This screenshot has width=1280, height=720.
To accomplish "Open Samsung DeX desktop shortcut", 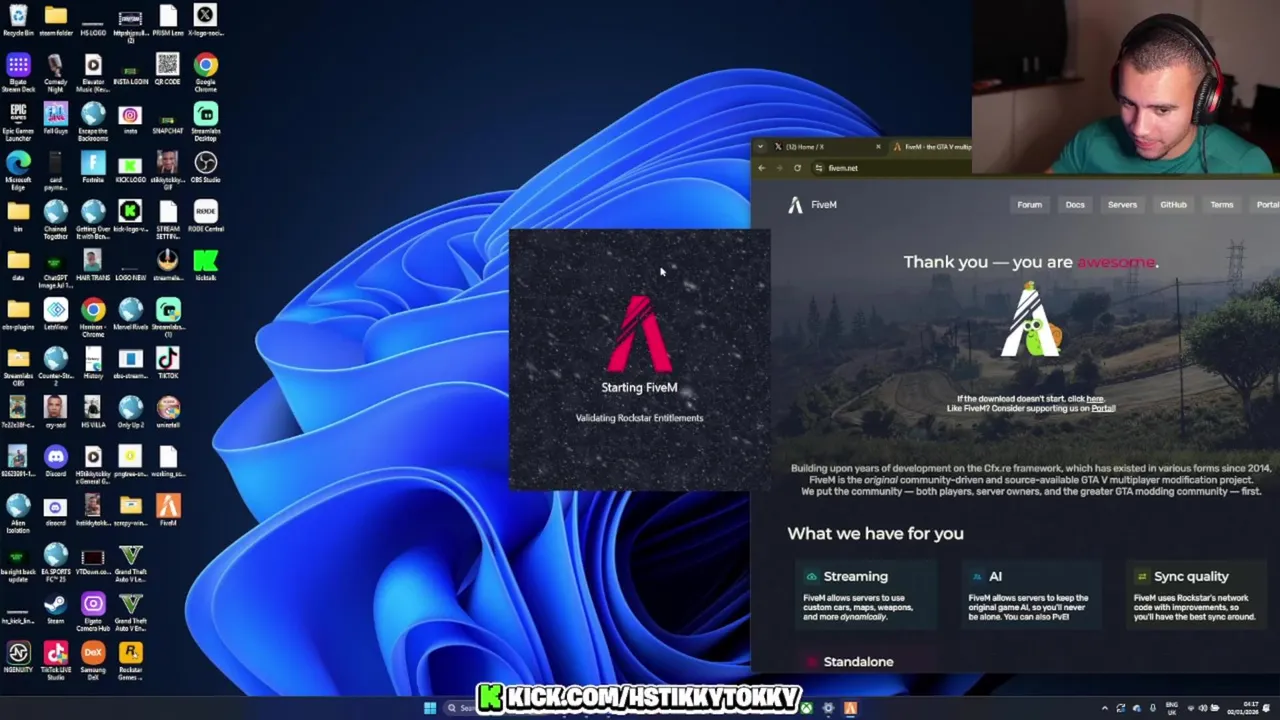I will click(x=93, y=661).
